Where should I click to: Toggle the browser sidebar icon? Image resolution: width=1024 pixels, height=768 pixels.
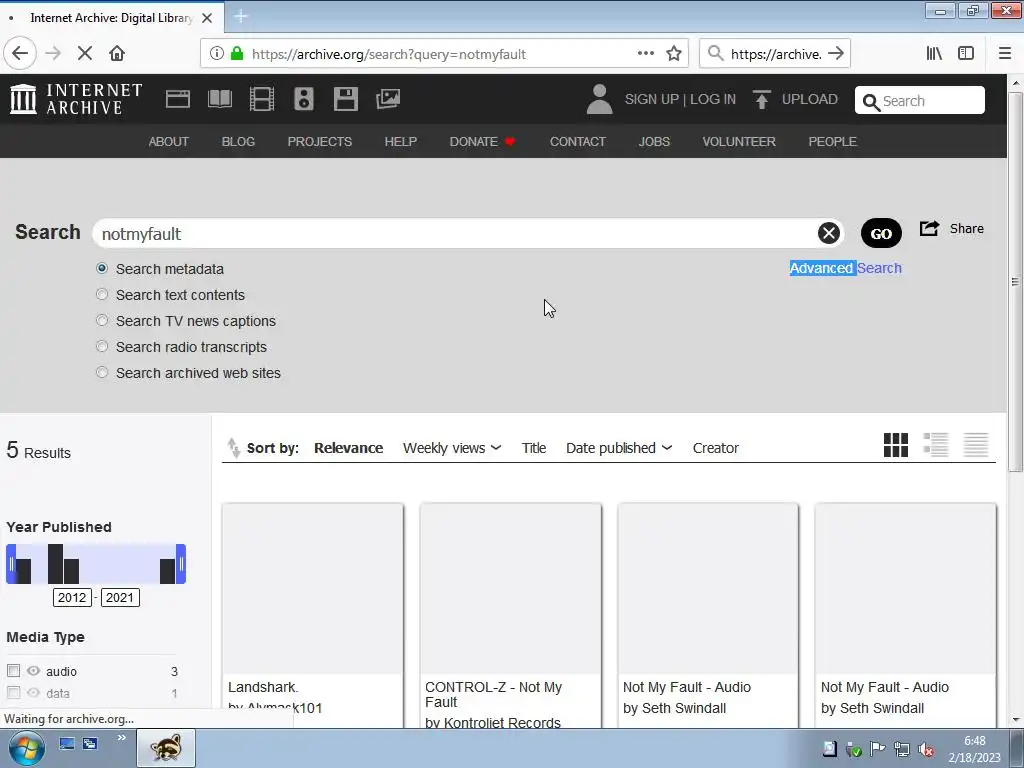coord(966,54)
